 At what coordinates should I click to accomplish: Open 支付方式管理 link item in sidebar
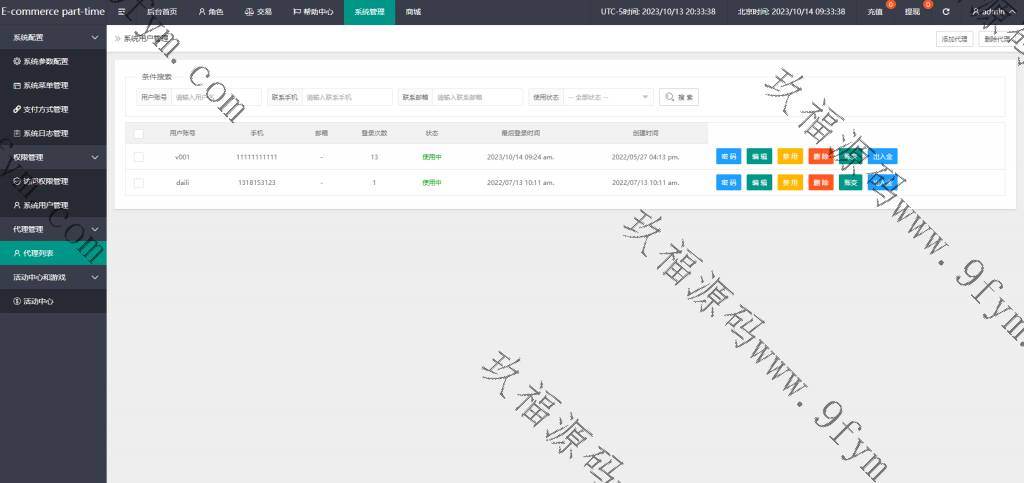coord(46,109)
